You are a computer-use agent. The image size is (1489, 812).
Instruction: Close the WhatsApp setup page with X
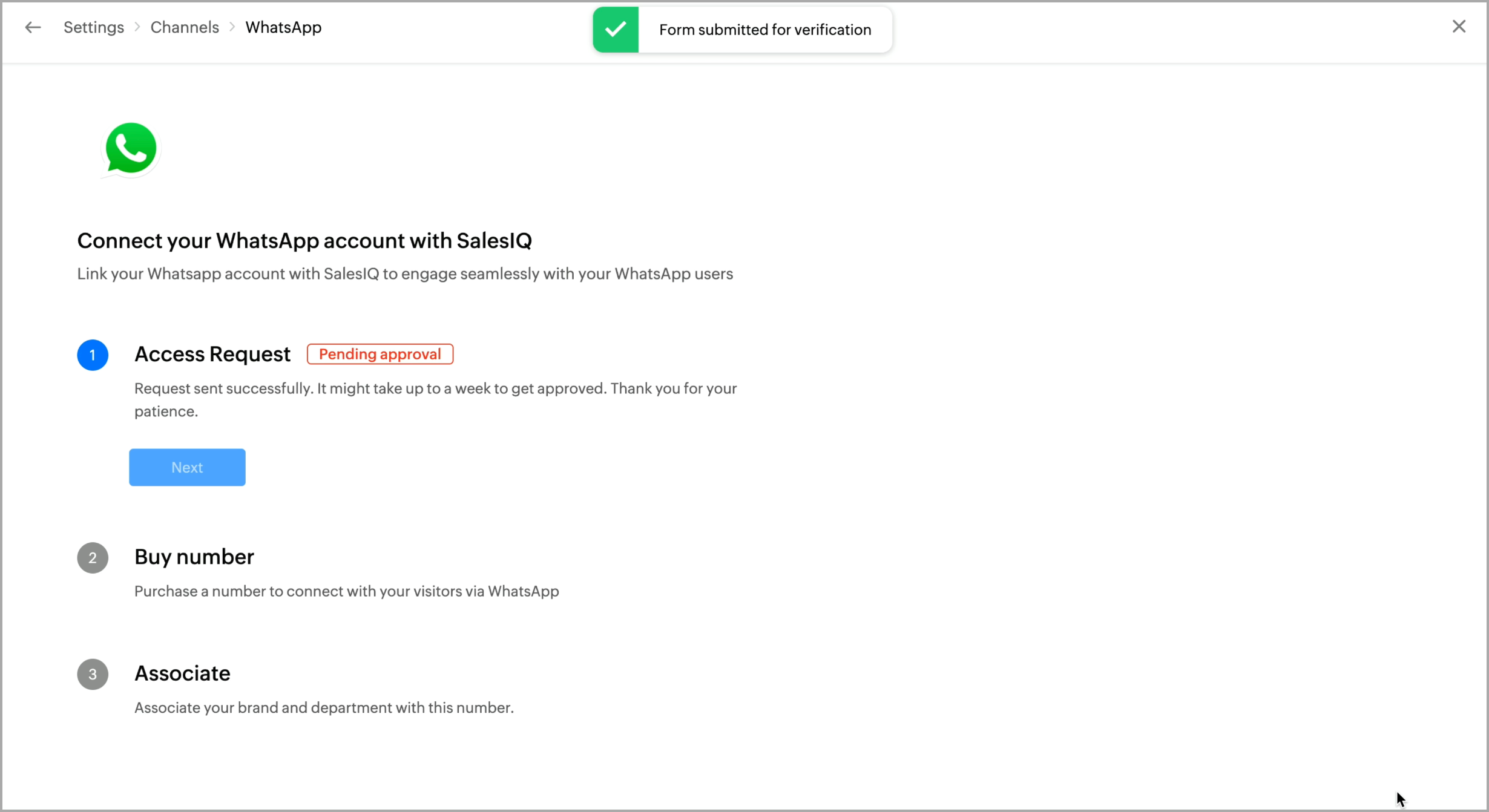(1459, 27)
